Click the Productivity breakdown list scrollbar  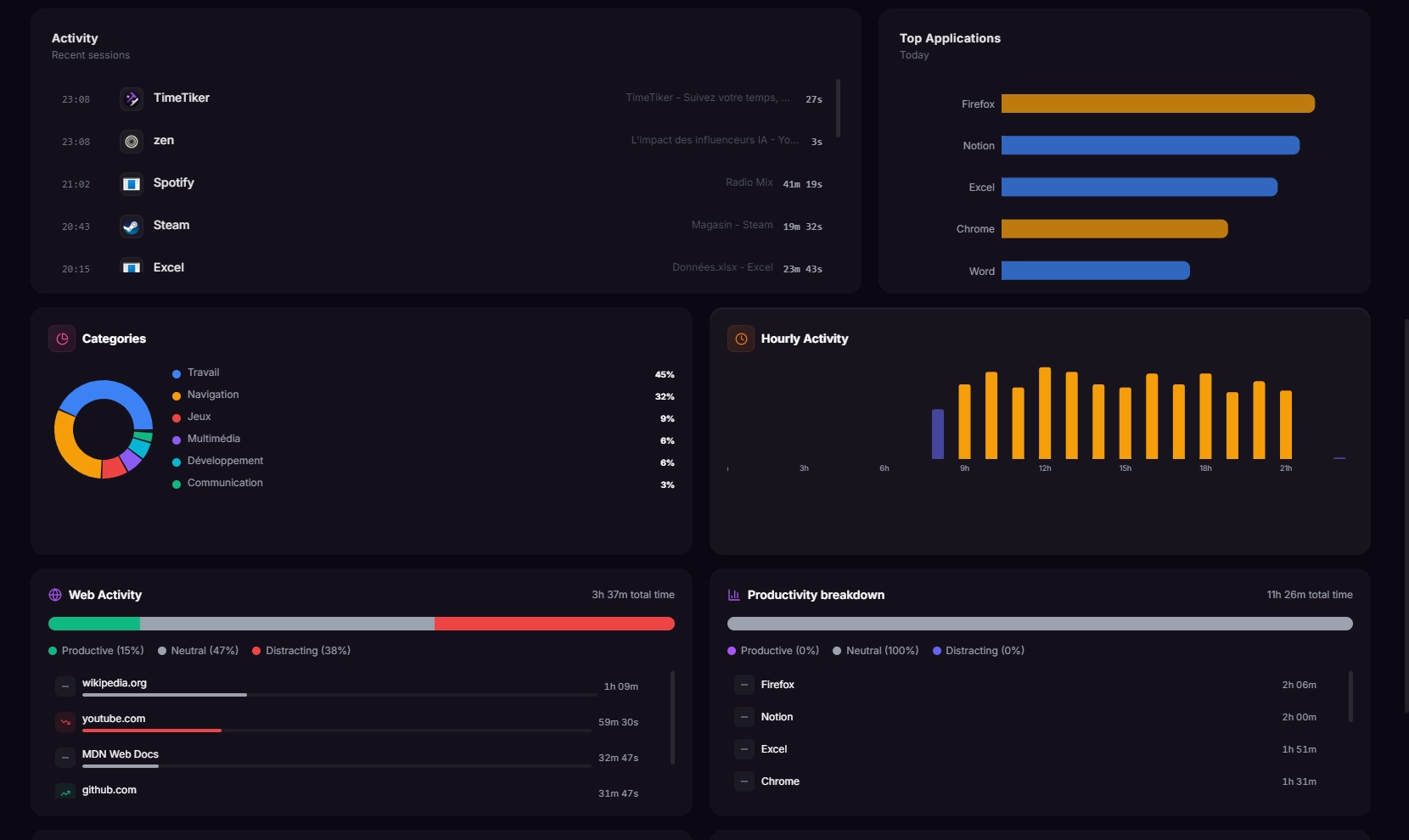[x=1350, y=697]
